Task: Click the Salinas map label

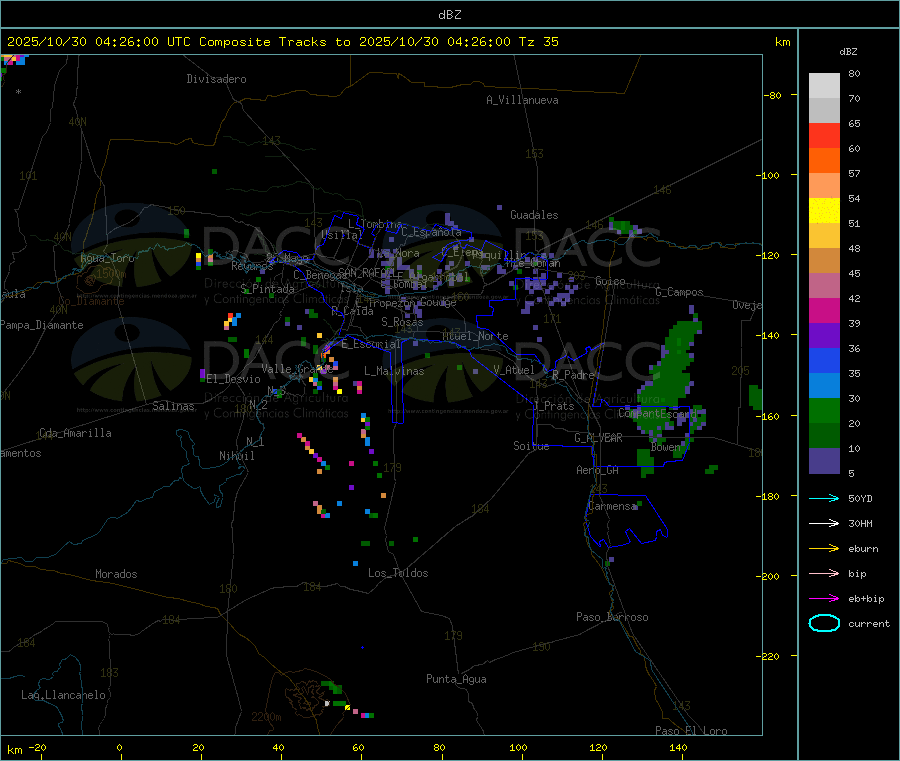Action: tap(173, 406)
